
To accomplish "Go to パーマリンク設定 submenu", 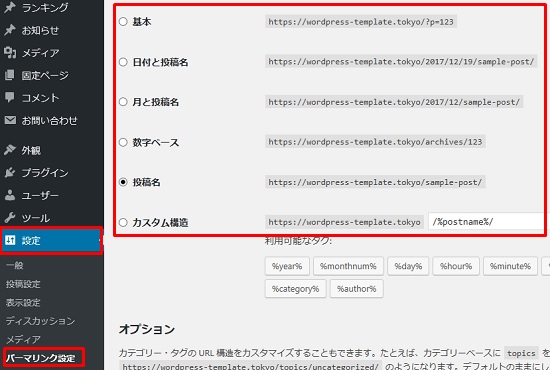I will click(x=41, y=358).
